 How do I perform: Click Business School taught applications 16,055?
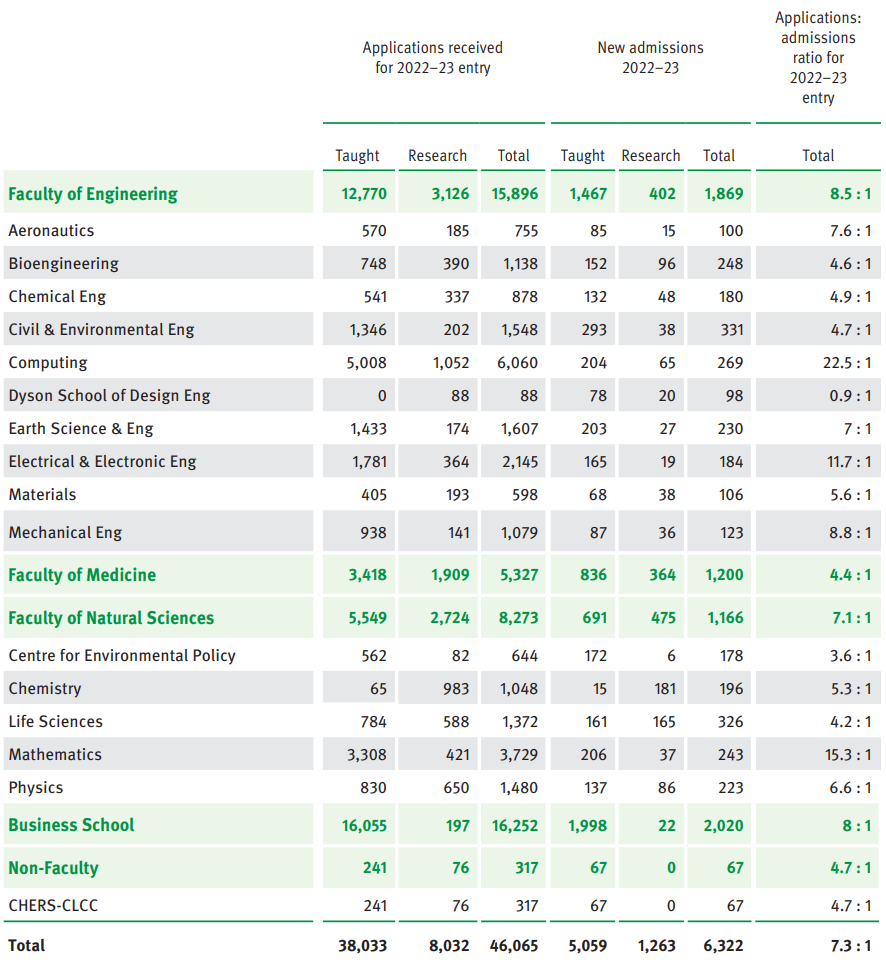coord(362,825)
